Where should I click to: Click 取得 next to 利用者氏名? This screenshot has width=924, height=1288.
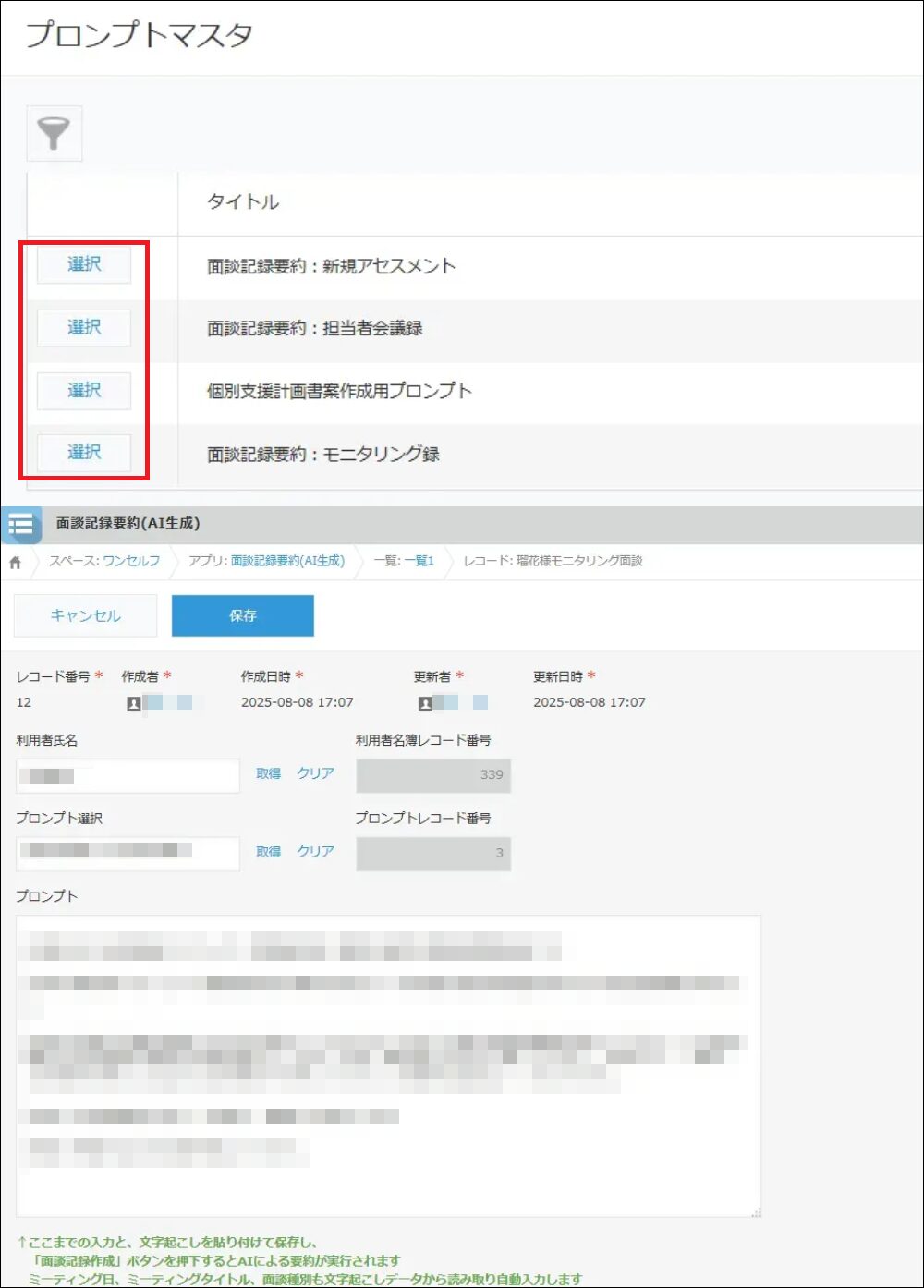pyautogui.click(x=268, y=774)
